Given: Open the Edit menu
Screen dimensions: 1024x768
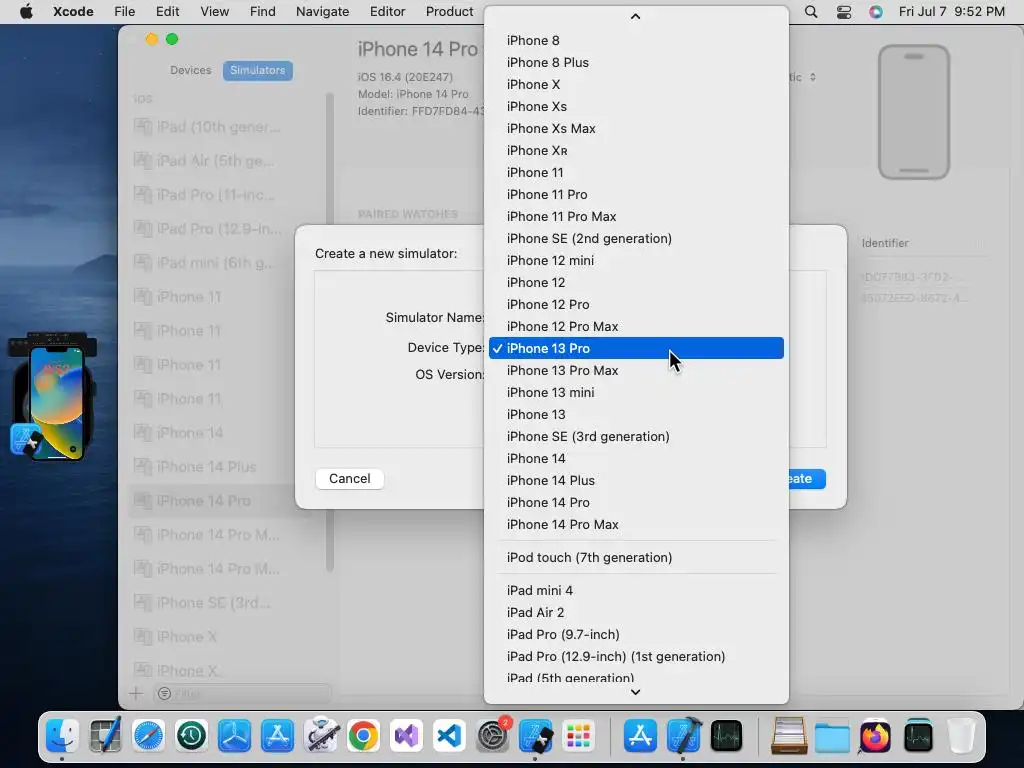Looking at the screenshot, I should tap(167, 12).
